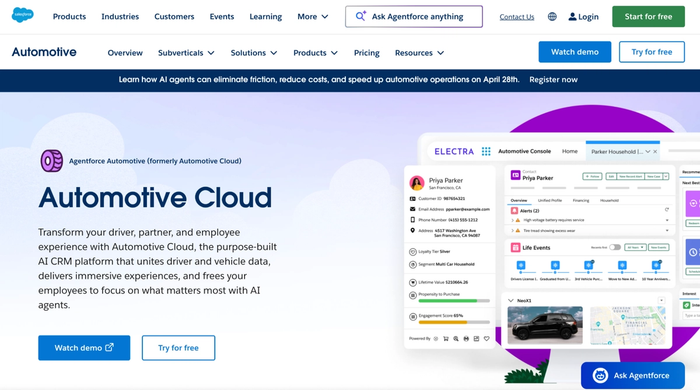
Task: Switch to the Unified Profile tab
Action: click(550, 200)
